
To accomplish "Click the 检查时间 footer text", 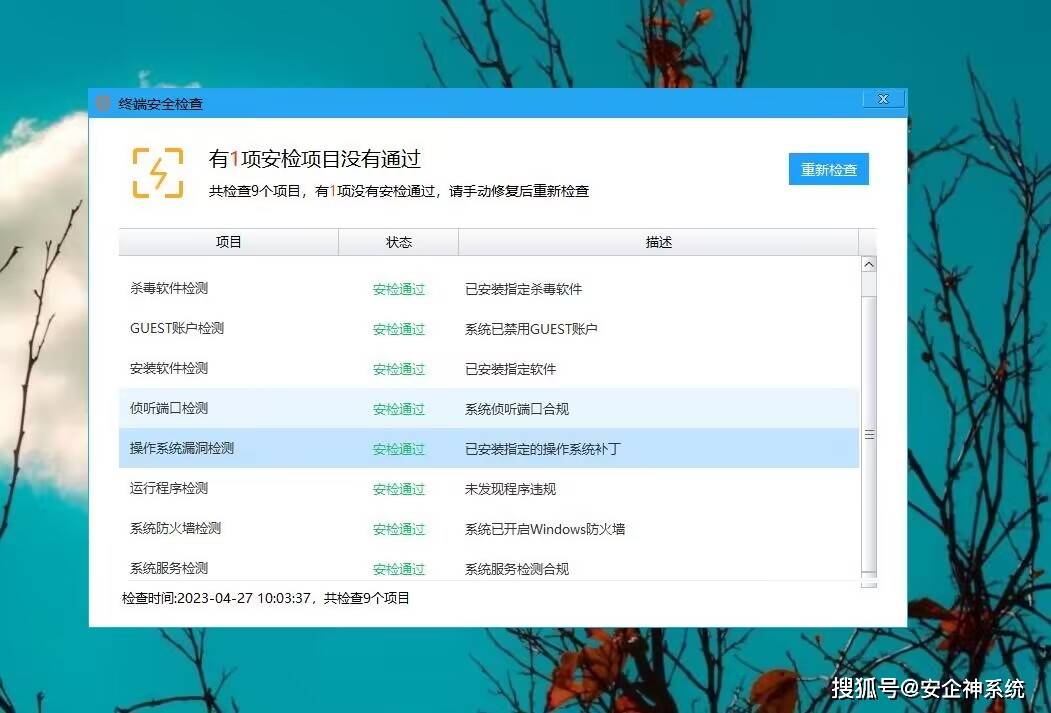I will tap(265, 598).
